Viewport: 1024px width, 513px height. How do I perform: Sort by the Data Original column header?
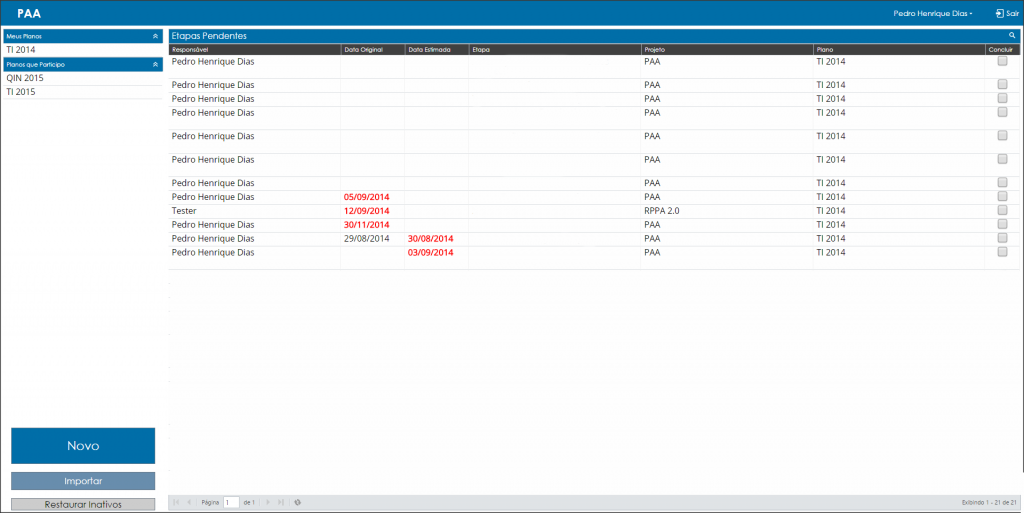pos(372,50)
